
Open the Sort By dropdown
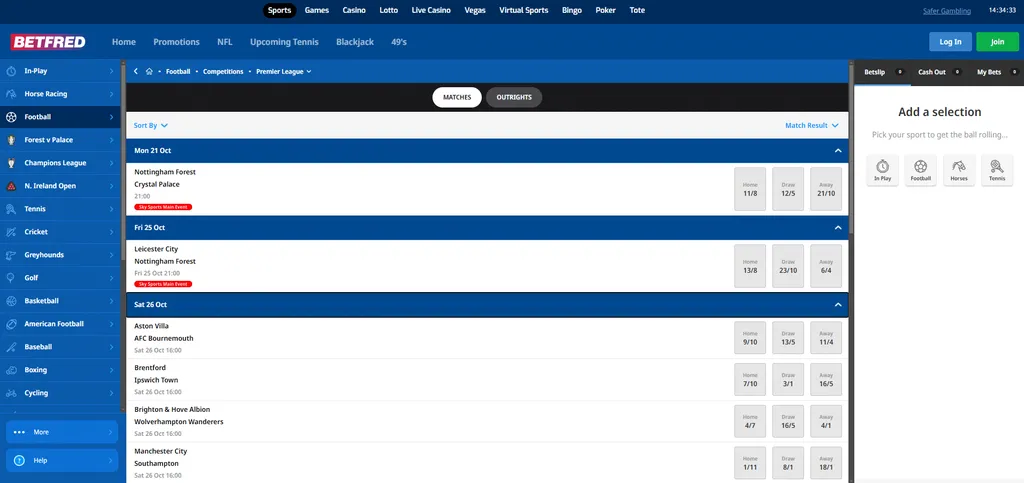coord(151,125)
